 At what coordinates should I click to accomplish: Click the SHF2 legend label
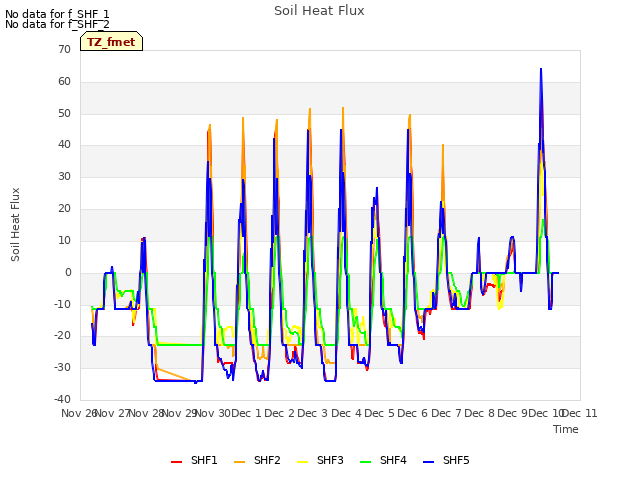coord(267,460)
